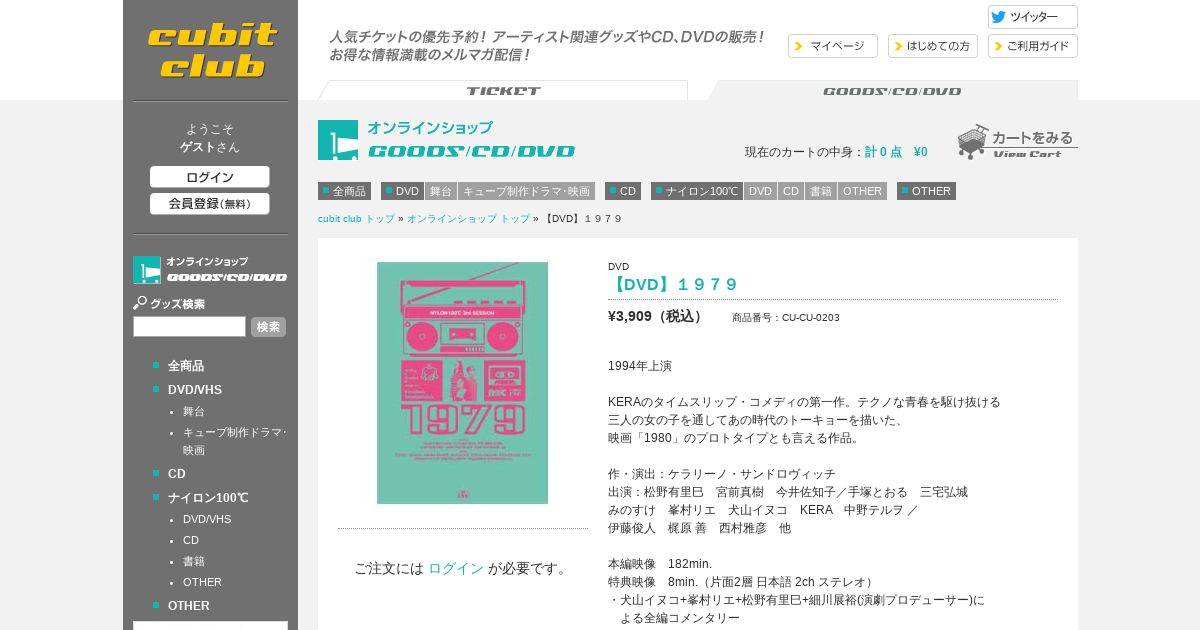Follow the ログイン link under product image
The width and height of the screenshot is (1200, 630).
coord(456,568)
